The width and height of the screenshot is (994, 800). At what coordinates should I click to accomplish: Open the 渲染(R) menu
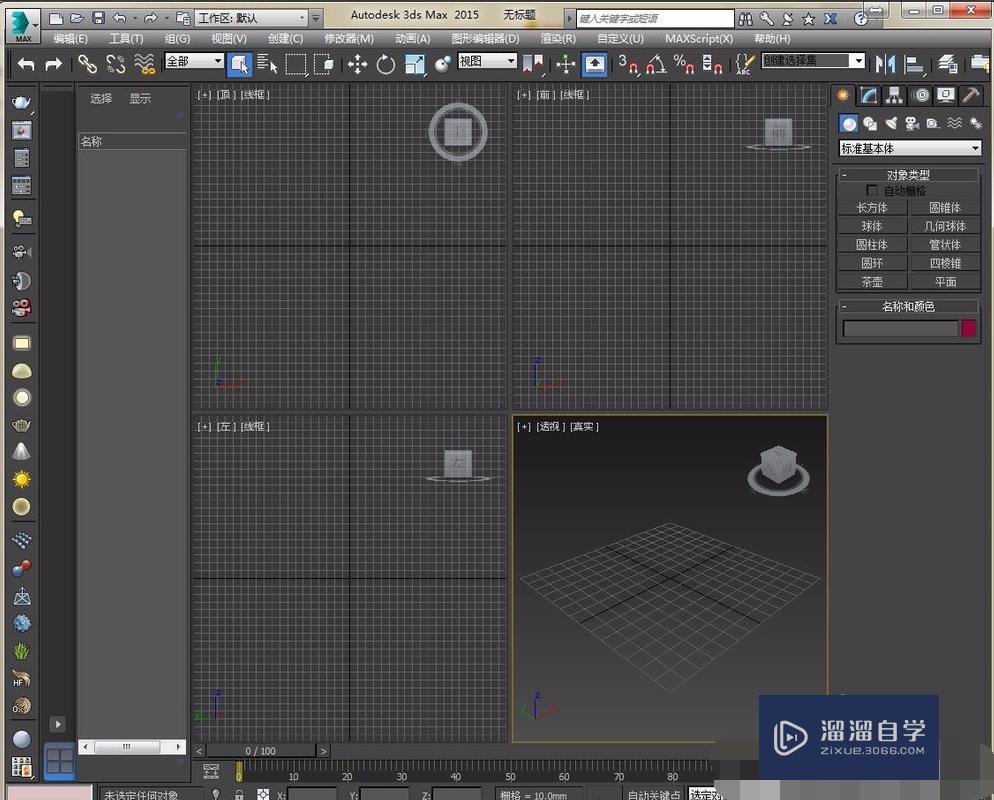[557, 38]
